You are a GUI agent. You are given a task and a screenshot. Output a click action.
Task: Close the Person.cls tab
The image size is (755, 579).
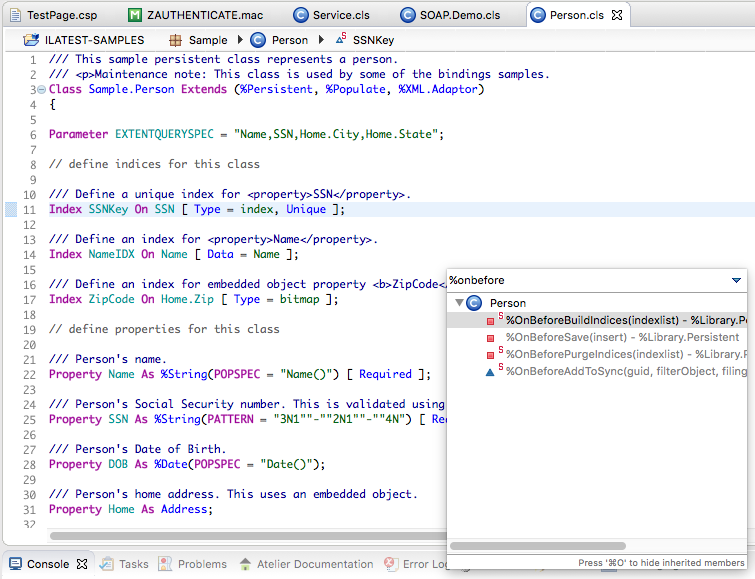pos(617,15)
